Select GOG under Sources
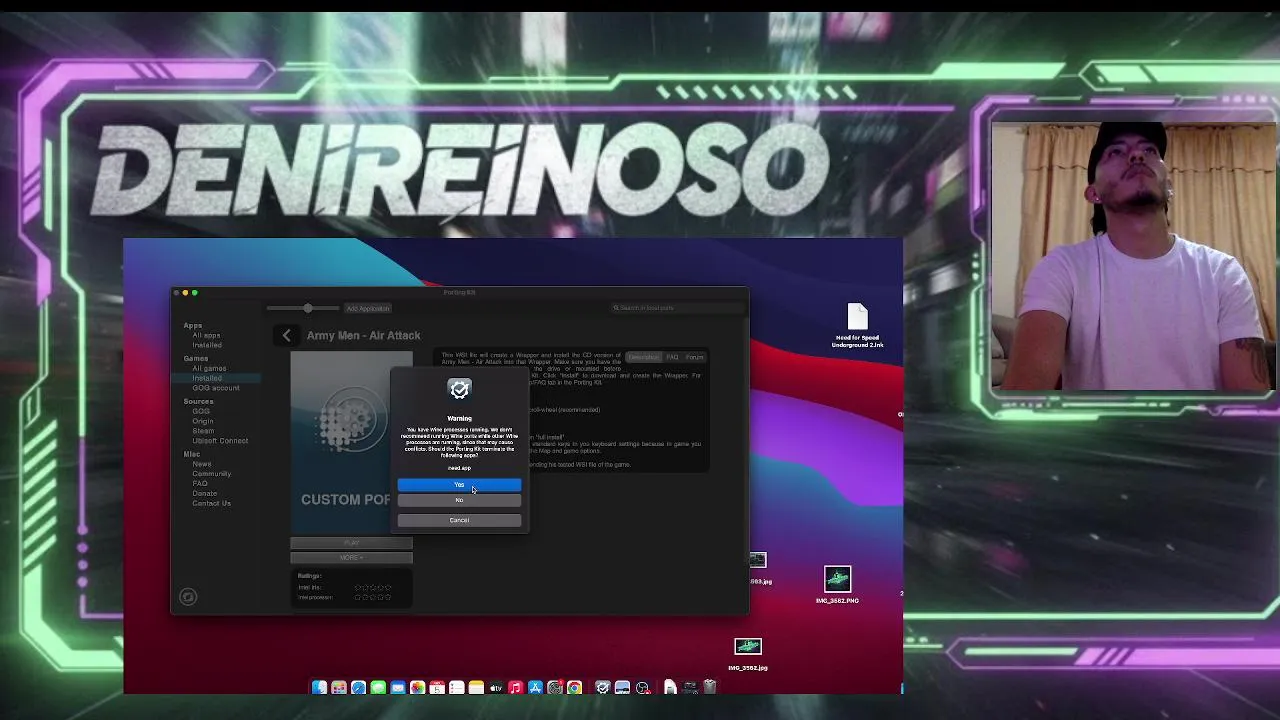Screen dimensions: 1280x720 pos(201,412)
